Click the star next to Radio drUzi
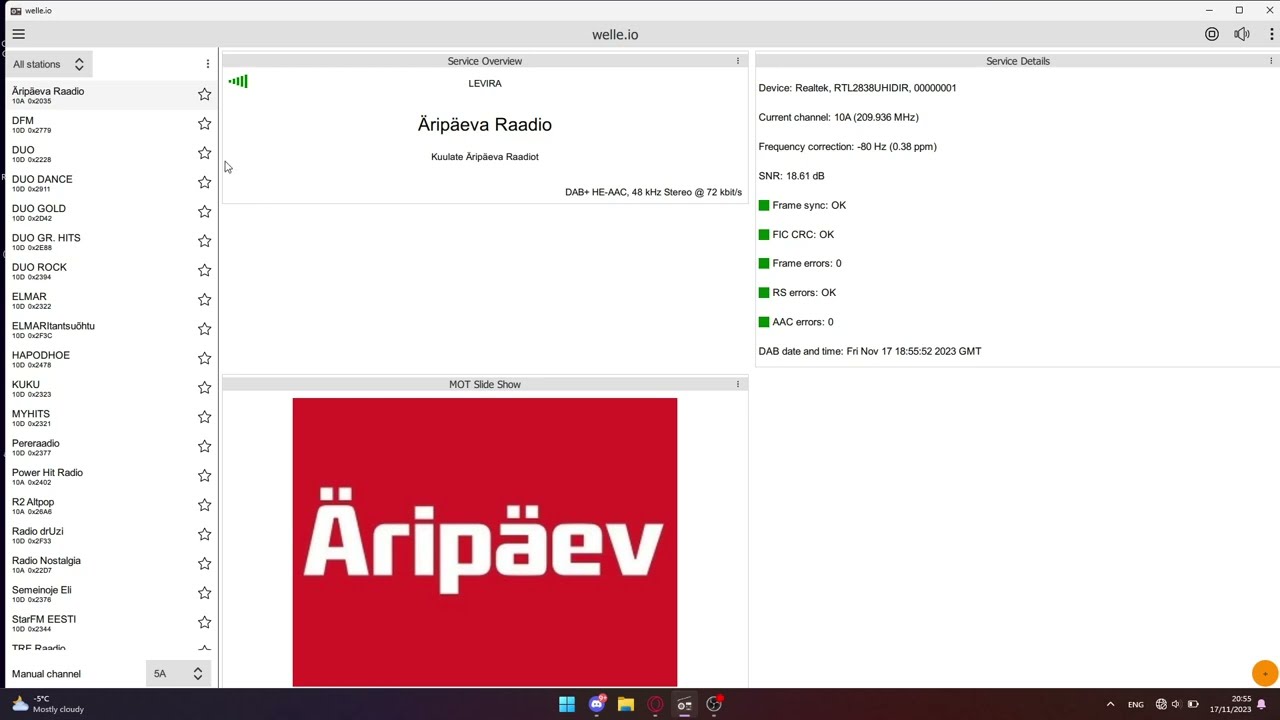Viewport: 1280px width, 720px height. coord(204,534)
